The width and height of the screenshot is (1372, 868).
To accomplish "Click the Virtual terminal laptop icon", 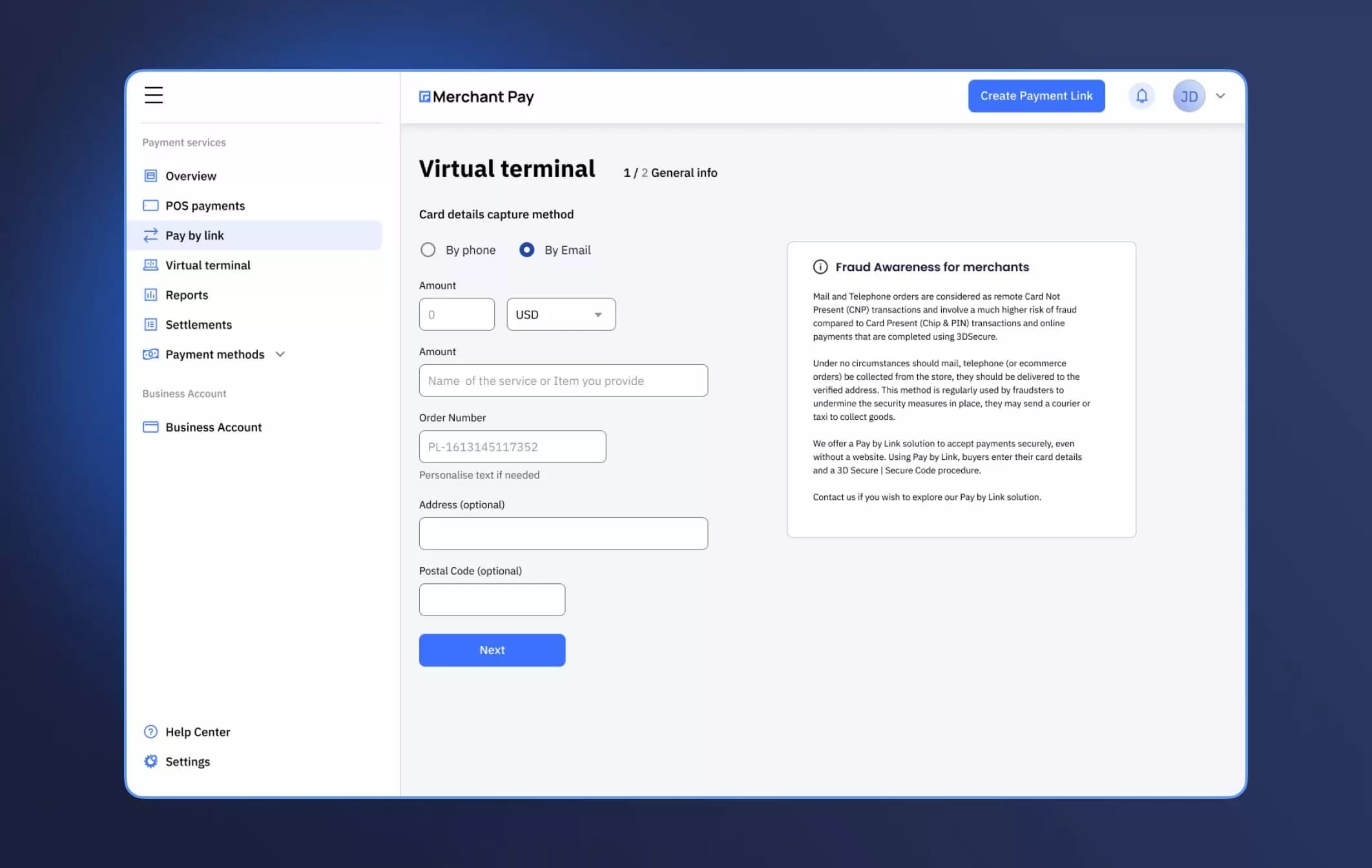I will [151, 265].
